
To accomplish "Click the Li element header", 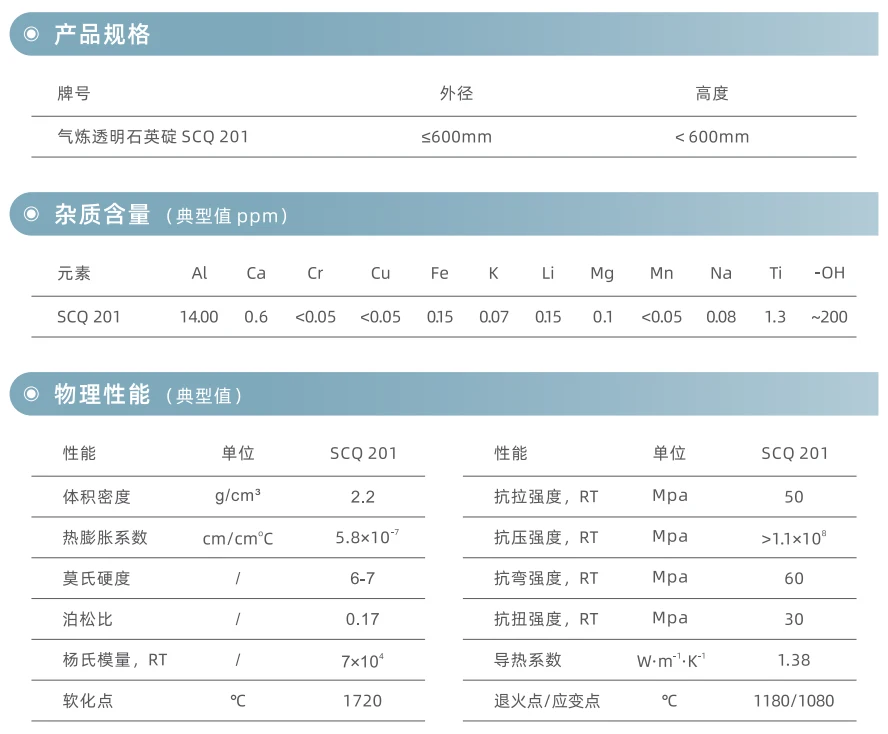I will (x=548, y=273).
